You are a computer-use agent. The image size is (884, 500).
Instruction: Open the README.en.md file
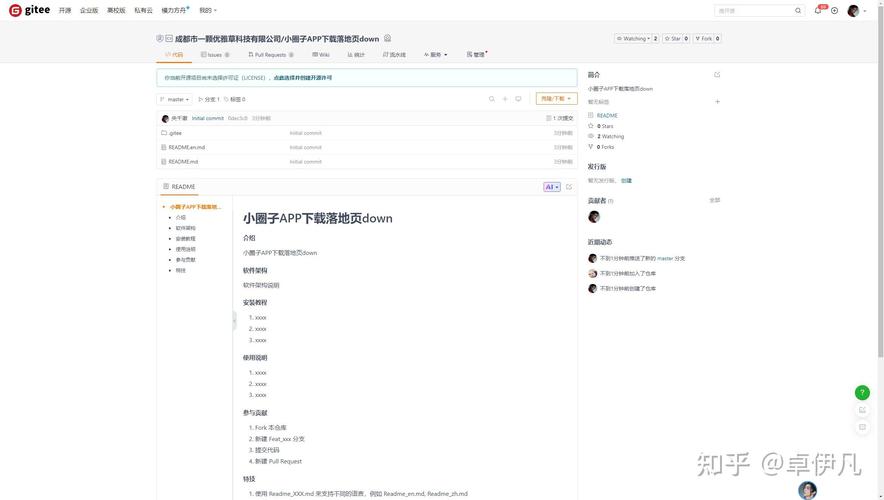click(x=187, y=147)
